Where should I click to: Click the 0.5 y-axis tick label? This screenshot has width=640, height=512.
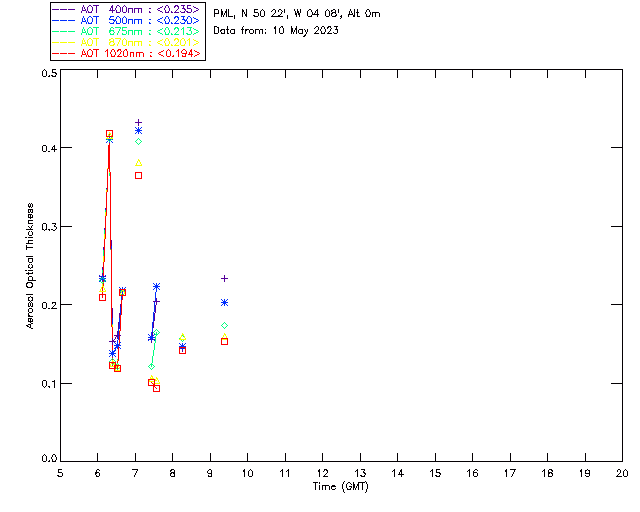pyautogui.click(x=49, y=73)
